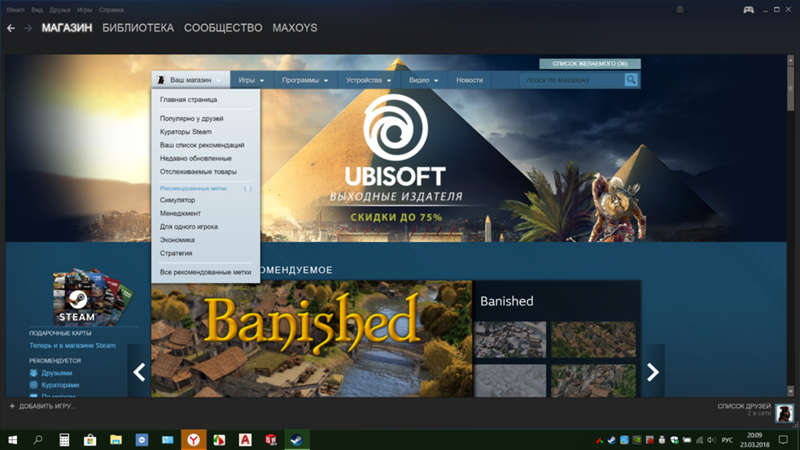The width and height of the screenshot is (800, 450).
Task: Open Все рекомендованные метки
Action: tap(206, 272)
